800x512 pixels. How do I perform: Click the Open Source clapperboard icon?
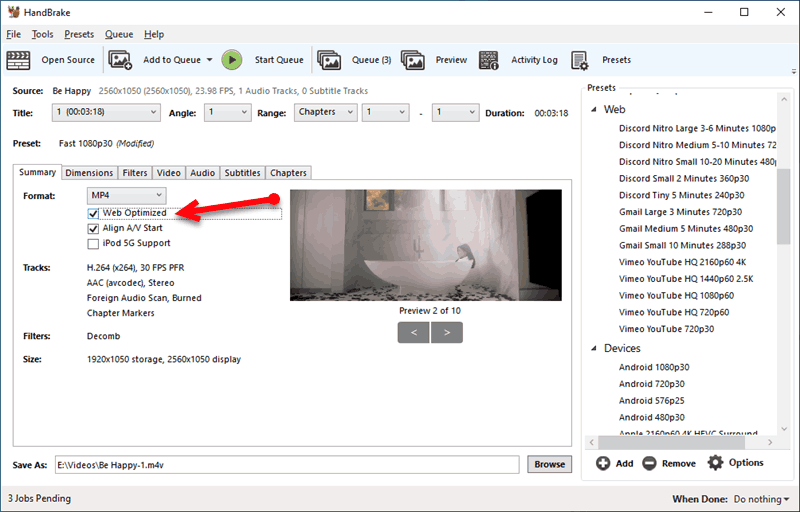pyautogui.click(x=18, y=60)
